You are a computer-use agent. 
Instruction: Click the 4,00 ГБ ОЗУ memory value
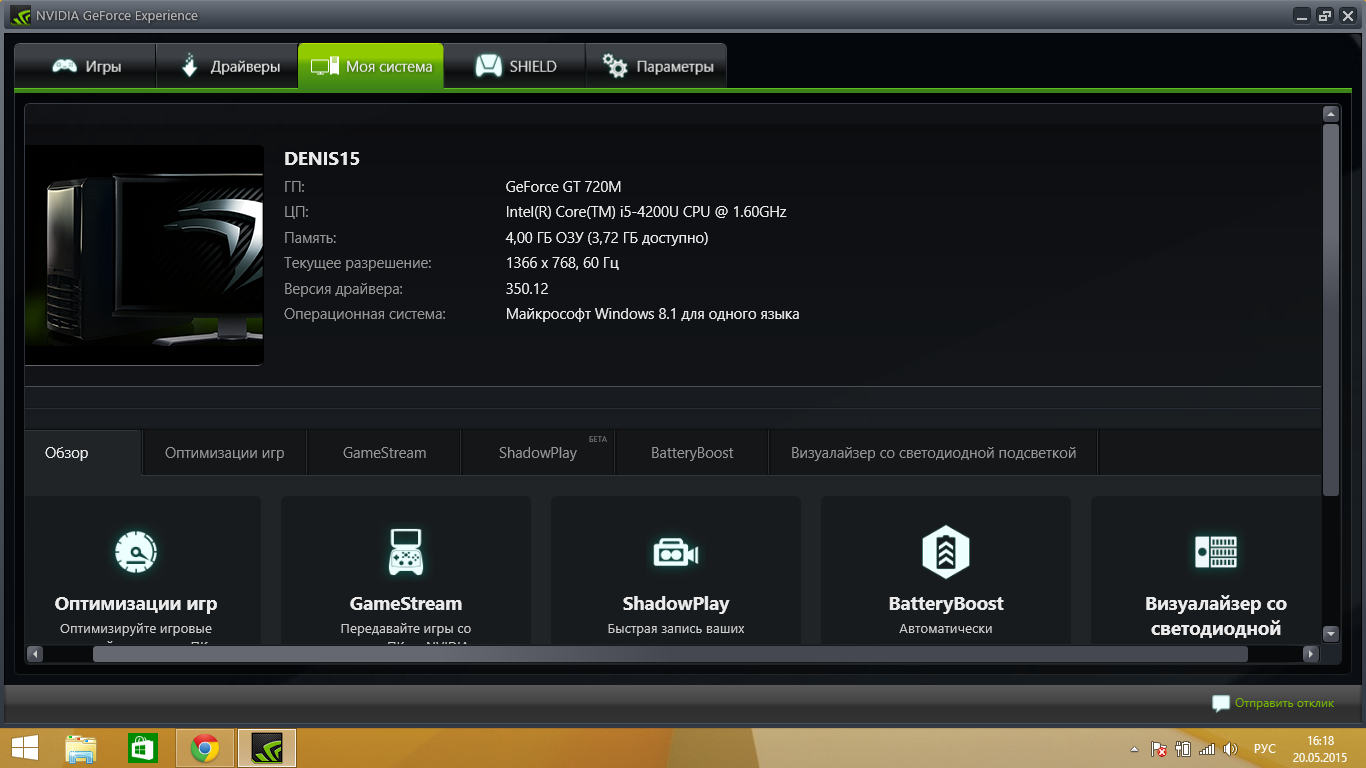click(607, 238)
